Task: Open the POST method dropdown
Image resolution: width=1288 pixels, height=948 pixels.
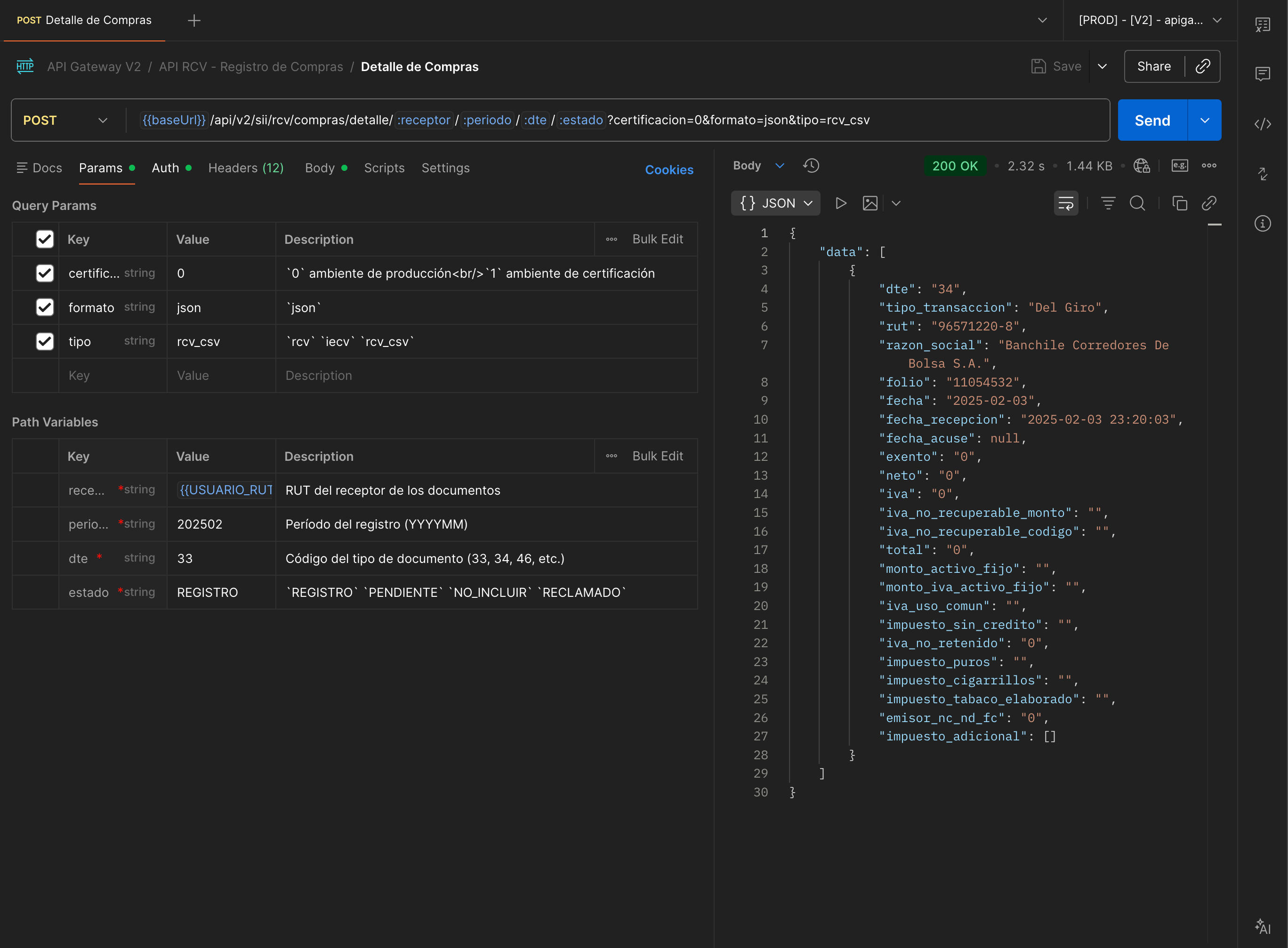Action: point(65,121)
